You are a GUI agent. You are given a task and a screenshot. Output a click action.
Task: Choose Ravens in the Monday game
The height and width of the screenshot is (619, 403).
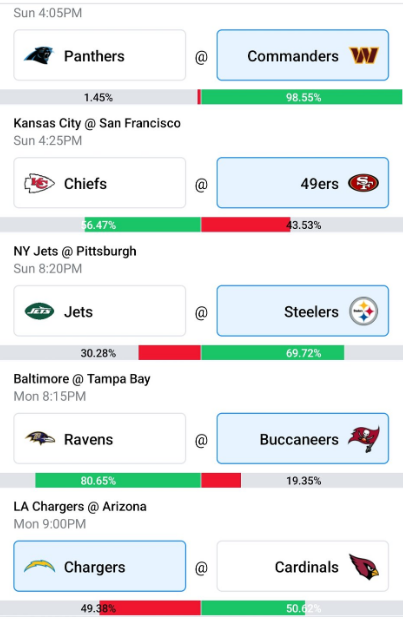pyautogui.click(x=99, y=439)
